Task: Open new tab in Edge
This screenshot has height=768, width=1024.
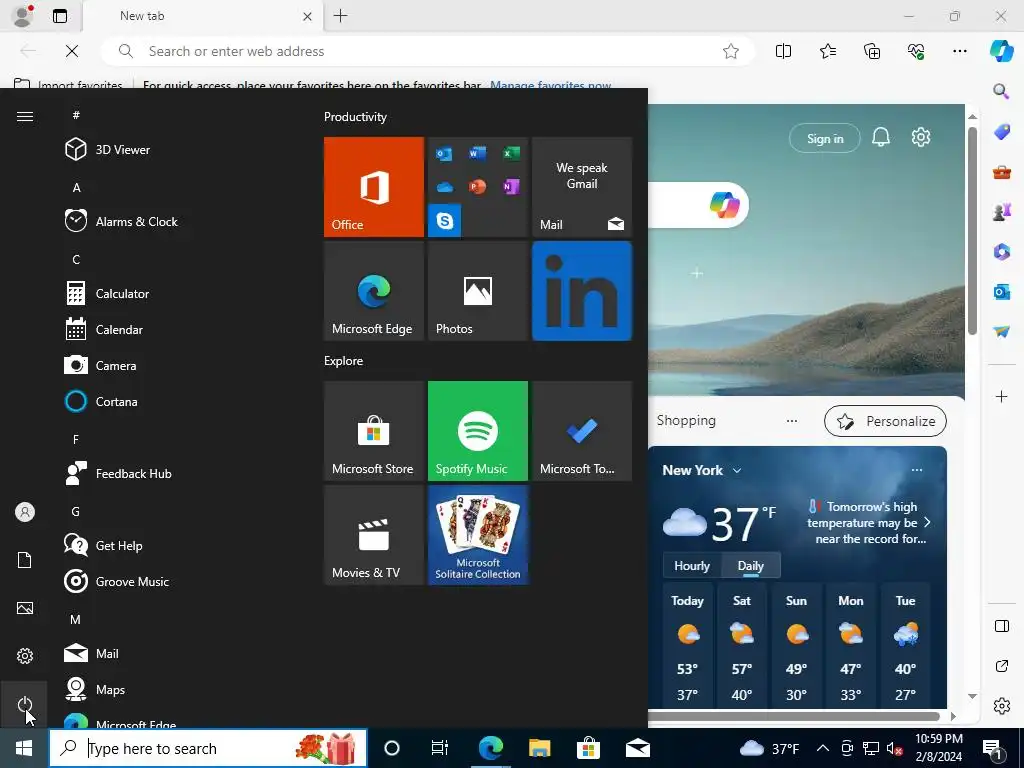Action: point(340,16)
